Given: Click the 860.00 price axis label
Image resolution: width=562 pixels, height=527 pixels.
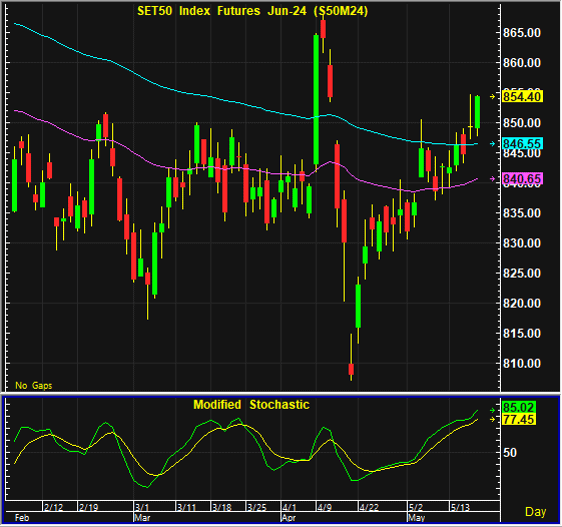Looking at the screenshot, I should coord(522,63).
